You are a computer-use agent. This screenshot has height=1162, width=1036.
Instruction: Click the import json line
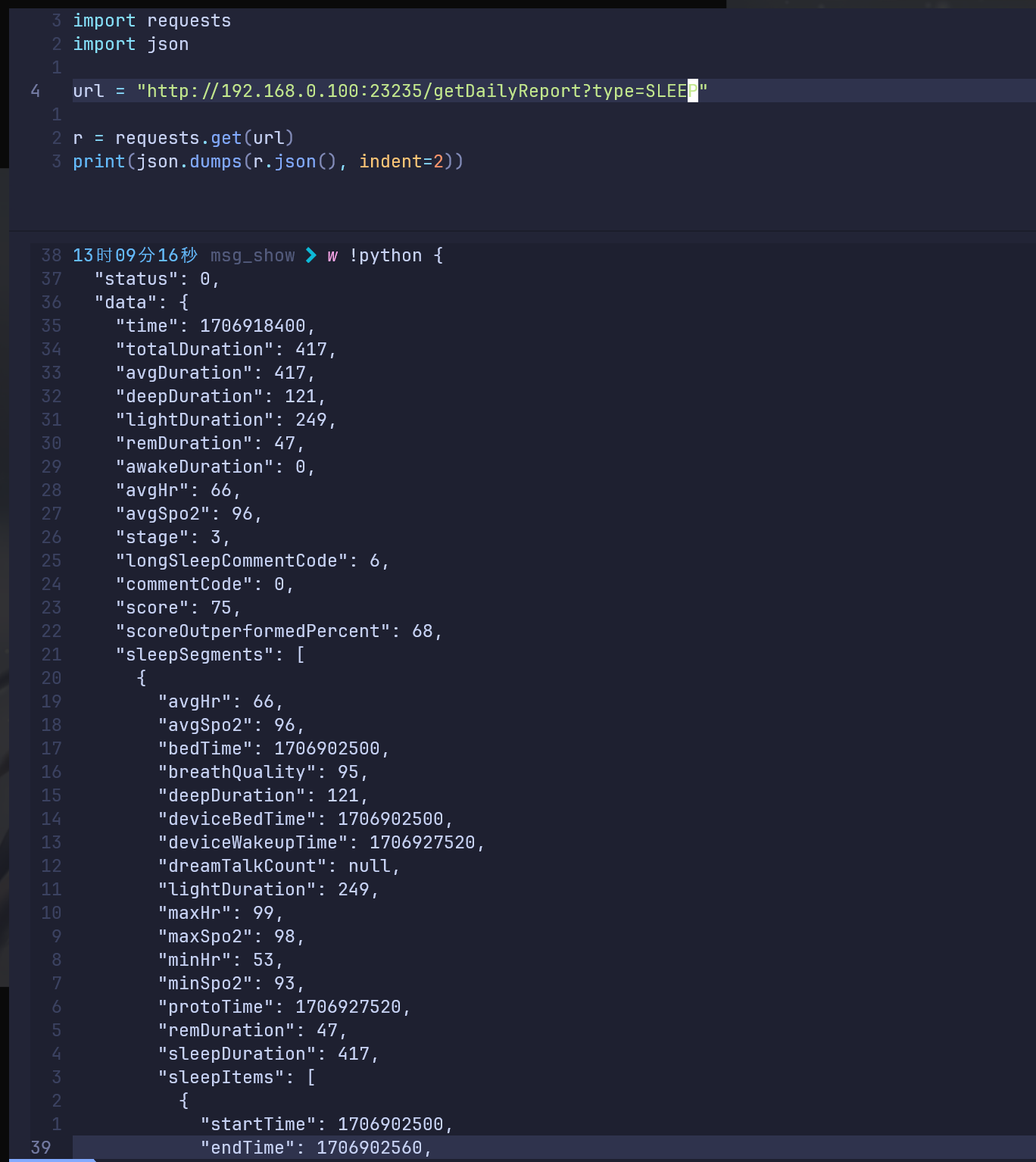coord(130,44)
